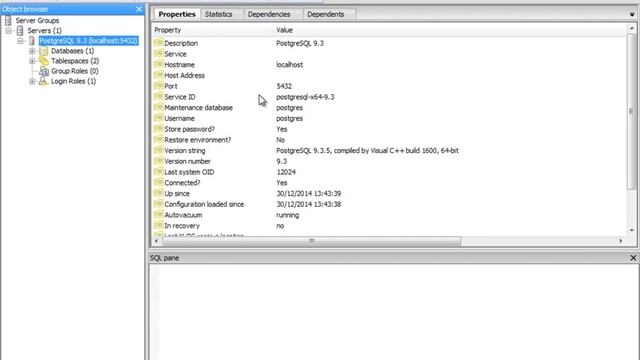The image size is (640, 360).
Task: Select the 'postgresql-x64-9.3' Service ID value
Action: [x=305, y=97]
